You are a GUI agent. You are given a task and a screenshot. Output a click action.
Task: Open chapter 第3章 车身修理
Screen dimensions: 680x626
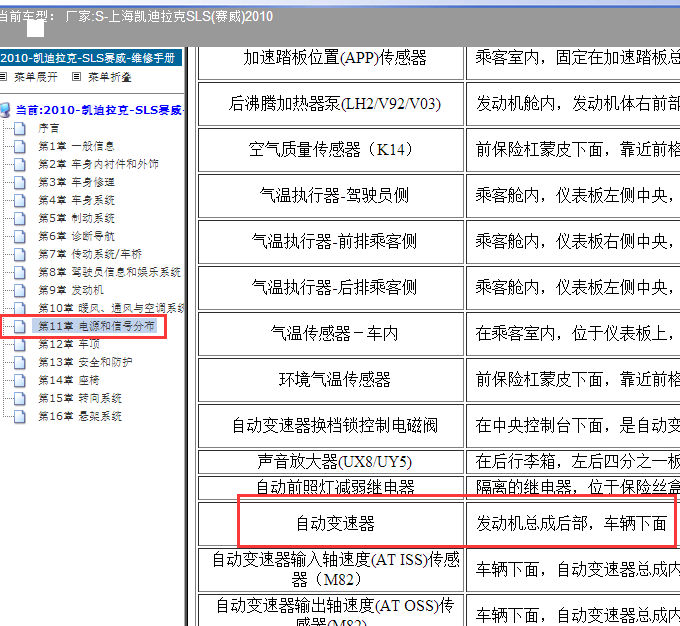pos(76,182)
